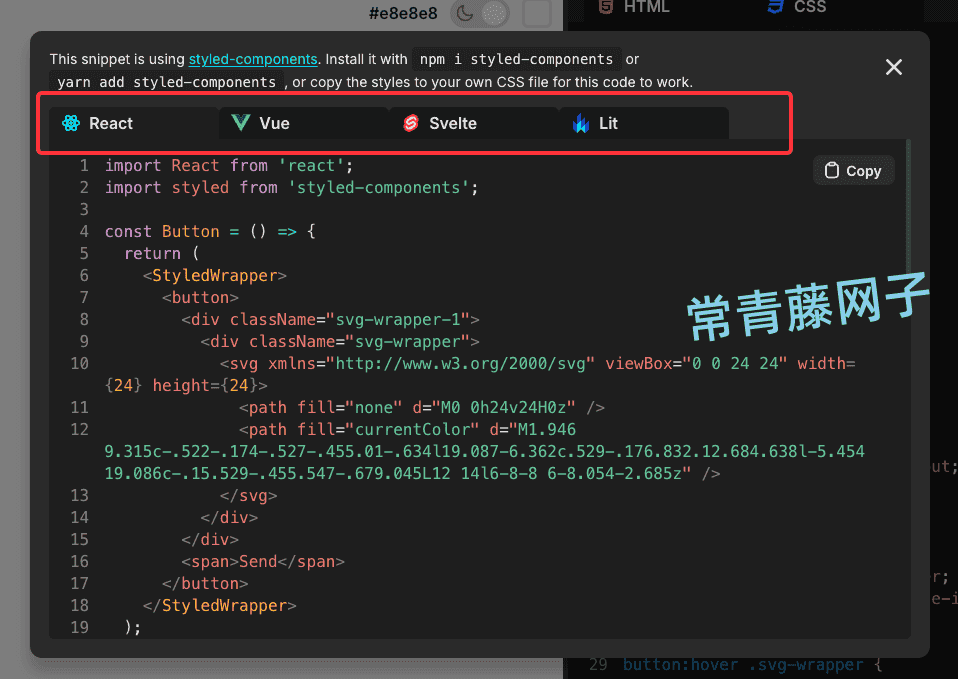958x679 pixels.
Task: Click the moon icon on theme toggle
Action: coord(465,13)
